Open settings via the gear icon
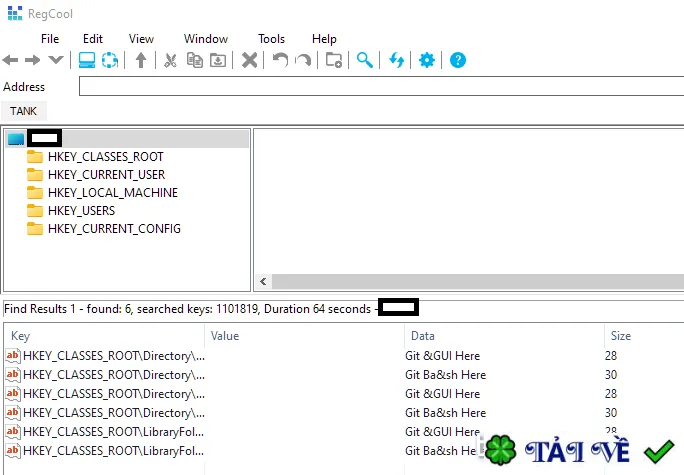 [427, 60]
